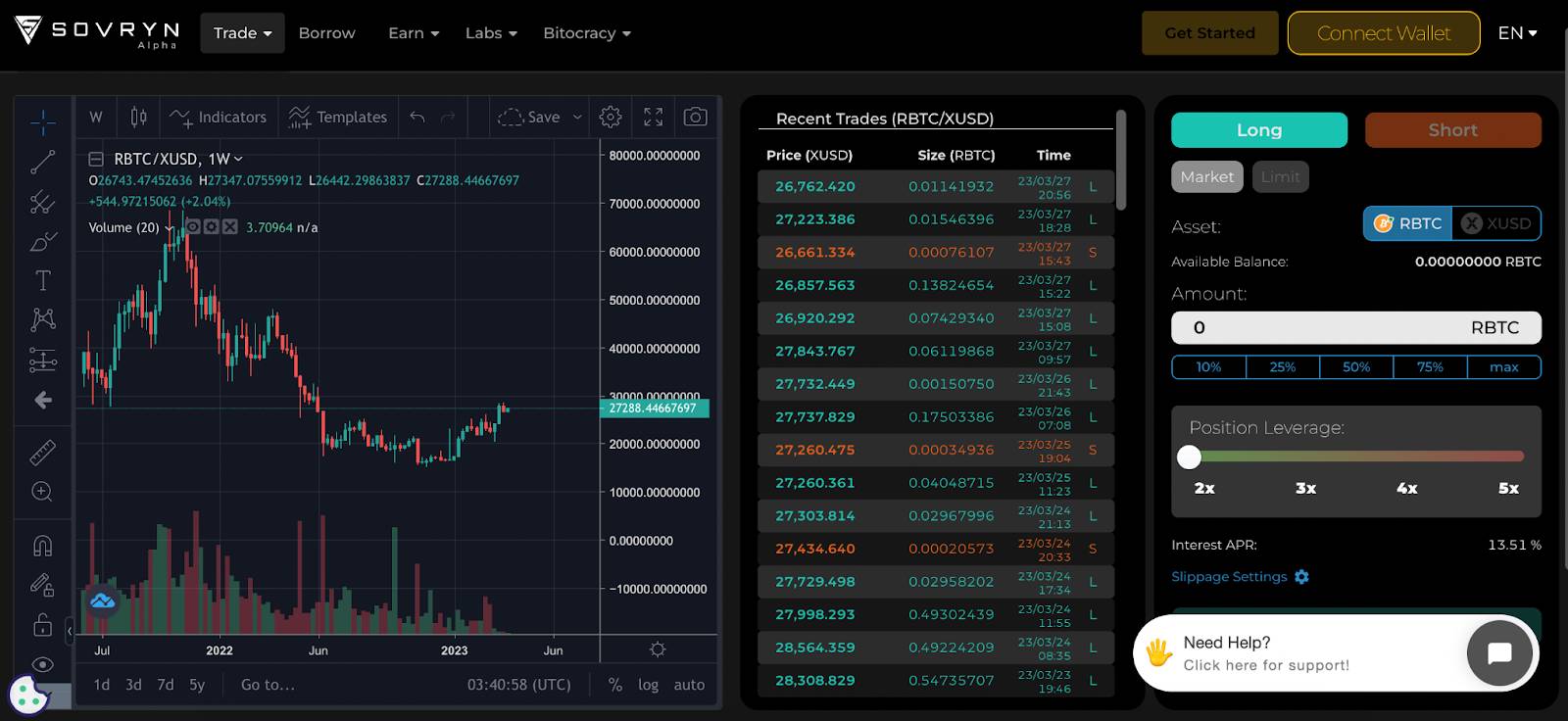The height and width of the screenshot is (721, 1568).
Task: Select the brush drawing tool
Action: click(42, 241)
